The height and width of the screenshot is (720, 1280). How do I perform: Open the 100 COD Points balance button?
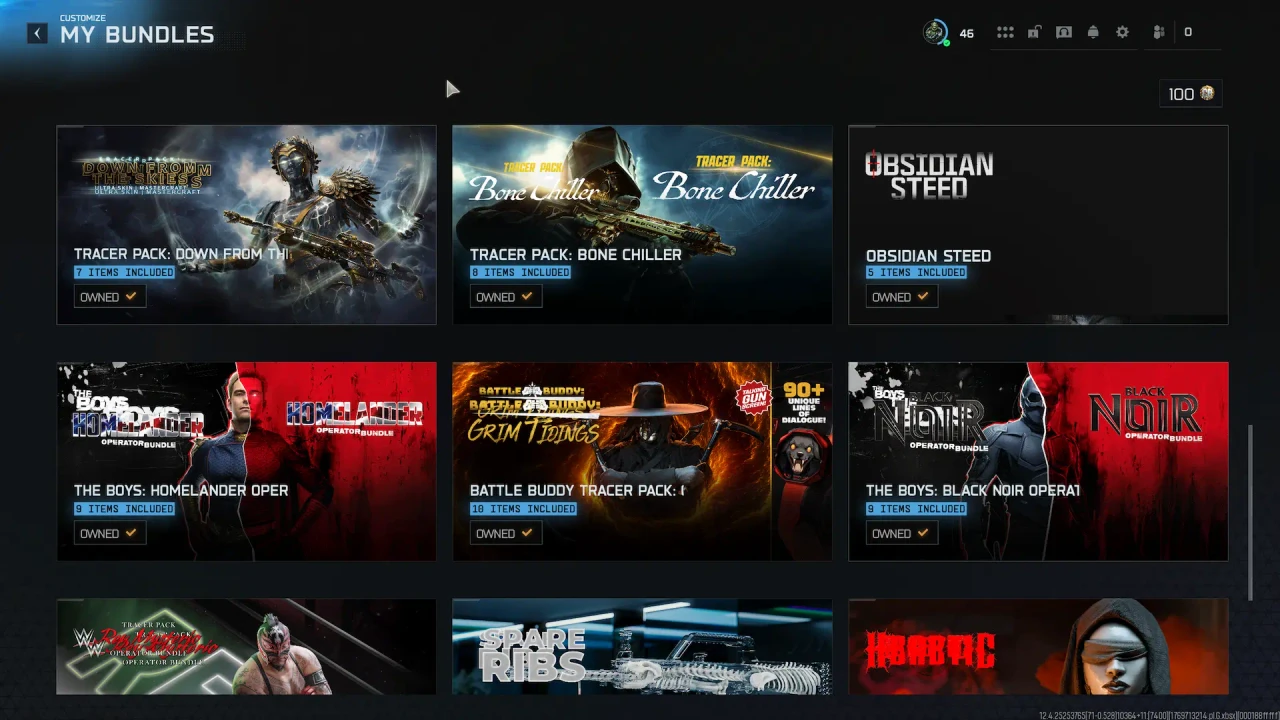1191,93
